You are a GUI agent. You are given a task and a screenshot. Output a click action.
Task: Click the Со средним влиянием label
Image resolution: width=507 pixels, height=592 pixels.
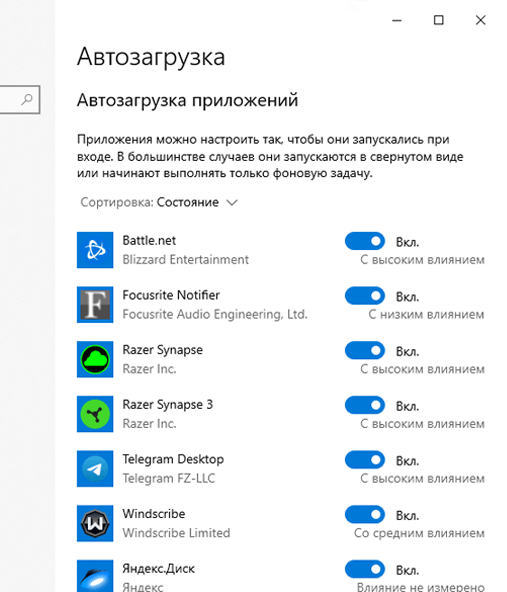tap(419, 533)
